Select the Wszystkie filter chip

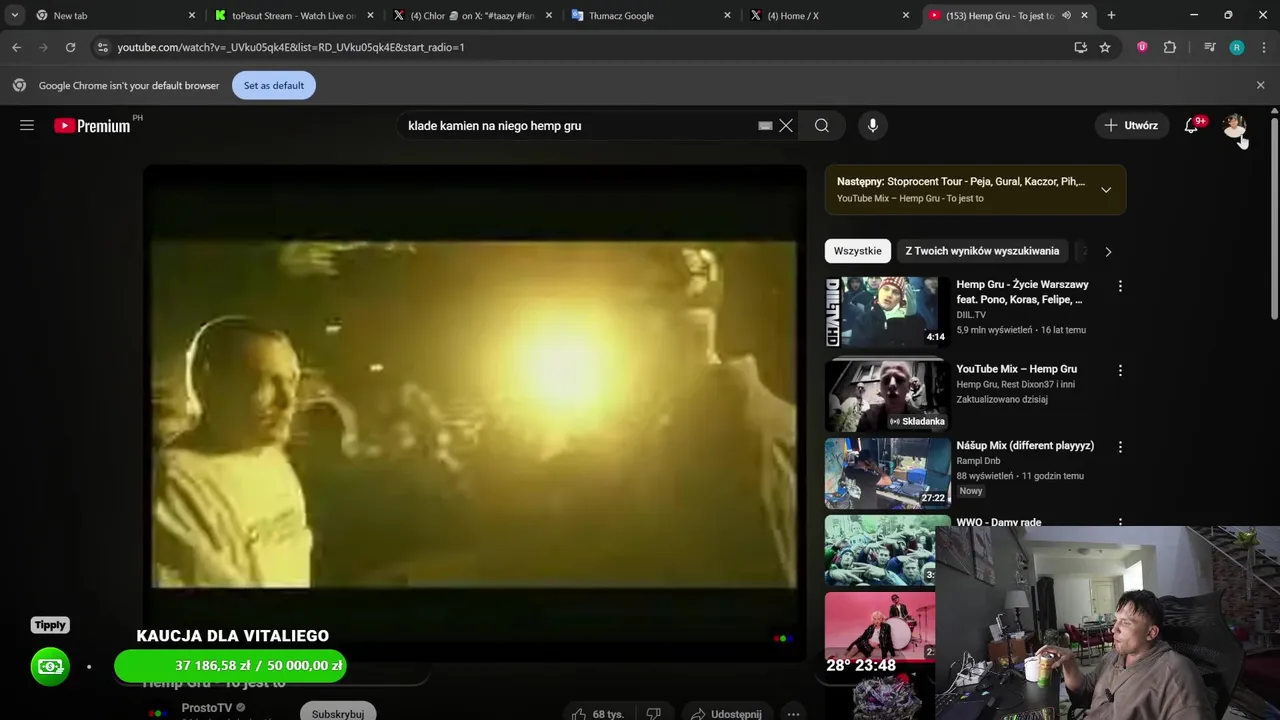pyautogui.click(x=858, y=251)
